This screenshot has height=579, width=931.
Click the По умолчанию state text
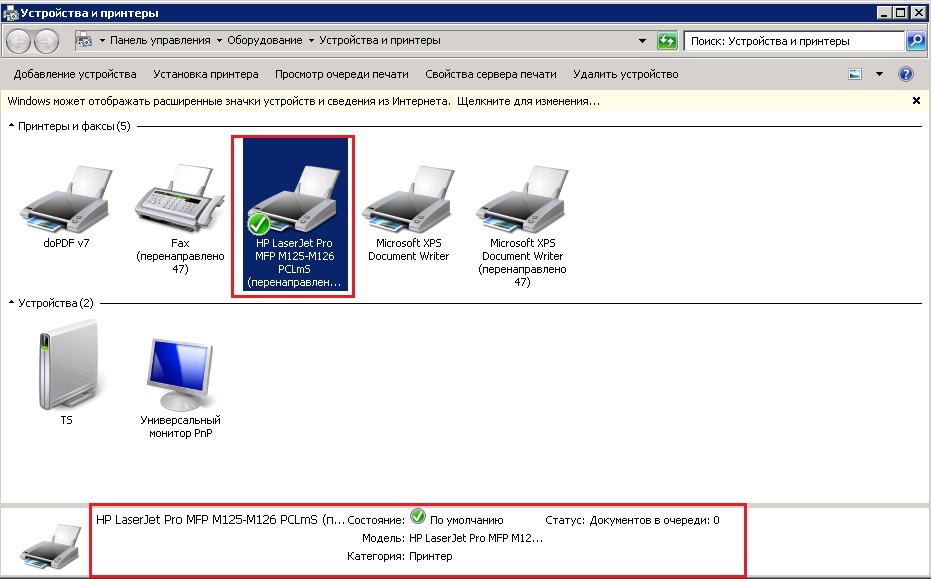click(x=467, y=520)
